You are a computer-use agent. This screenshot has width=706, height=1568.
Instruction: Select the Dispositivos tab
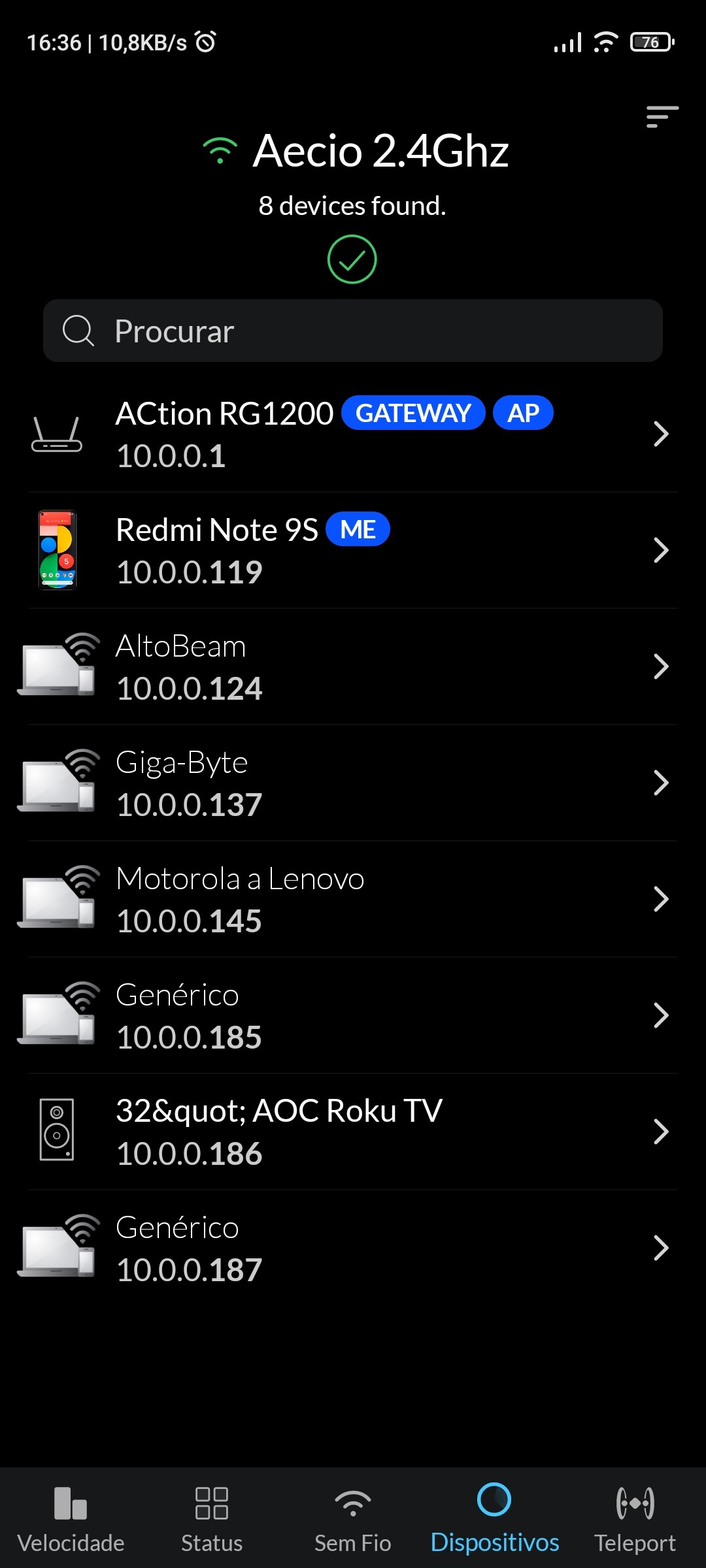[x=494, y=1518]
